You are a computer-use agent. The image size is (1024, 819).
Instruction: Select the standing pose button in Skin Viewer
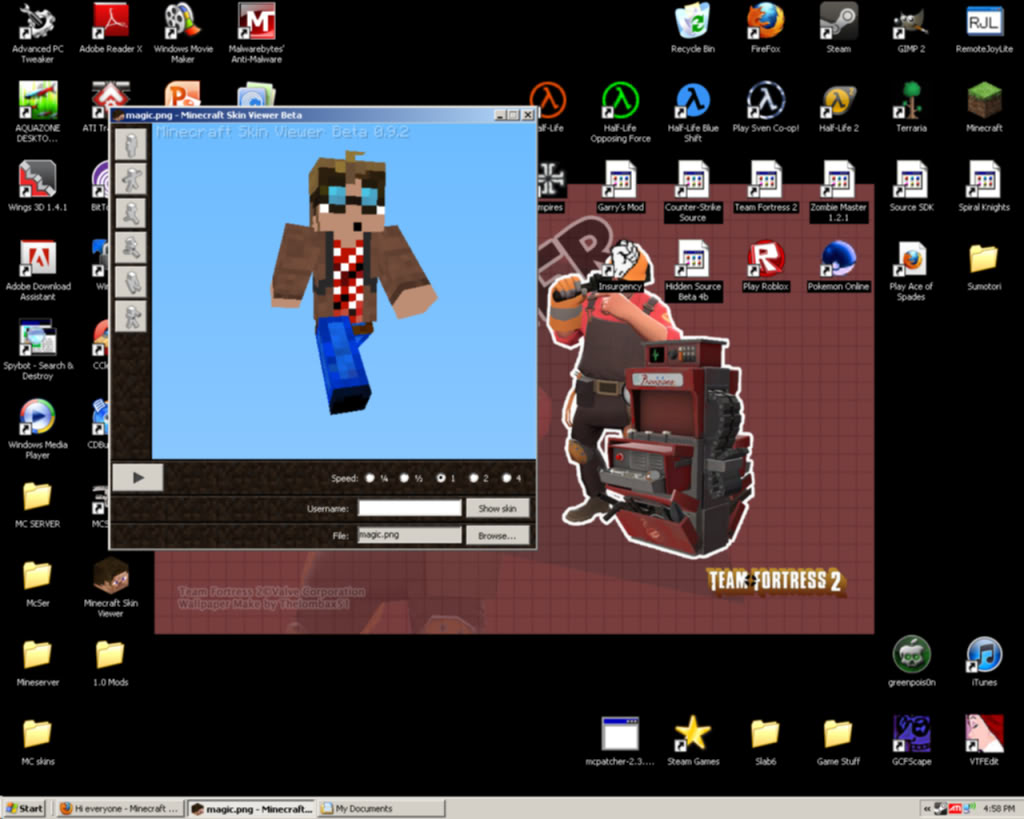point(131,144)
